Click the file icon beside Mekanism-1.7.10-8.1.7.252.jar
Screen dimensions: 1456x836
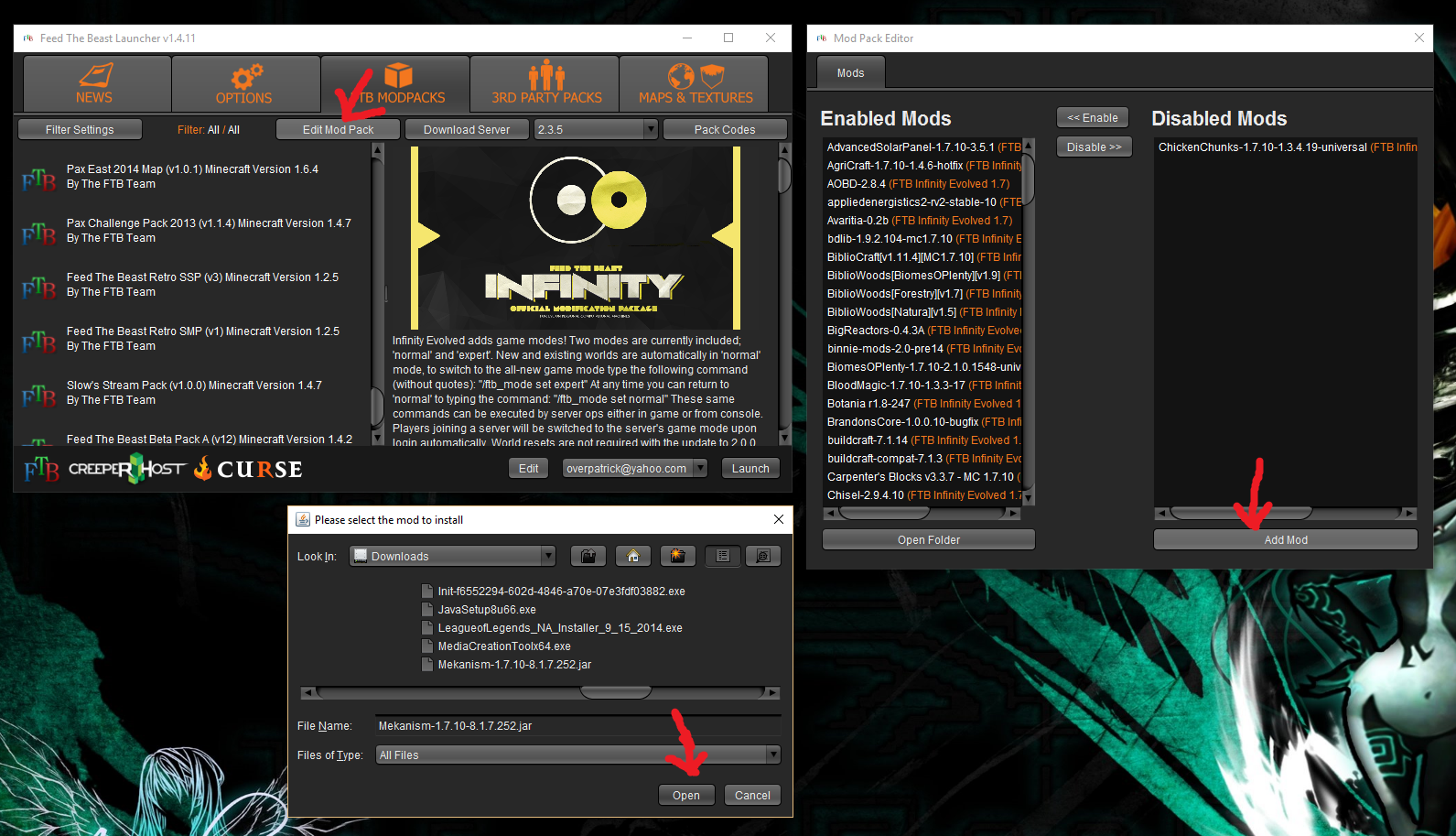coord(426,665)
